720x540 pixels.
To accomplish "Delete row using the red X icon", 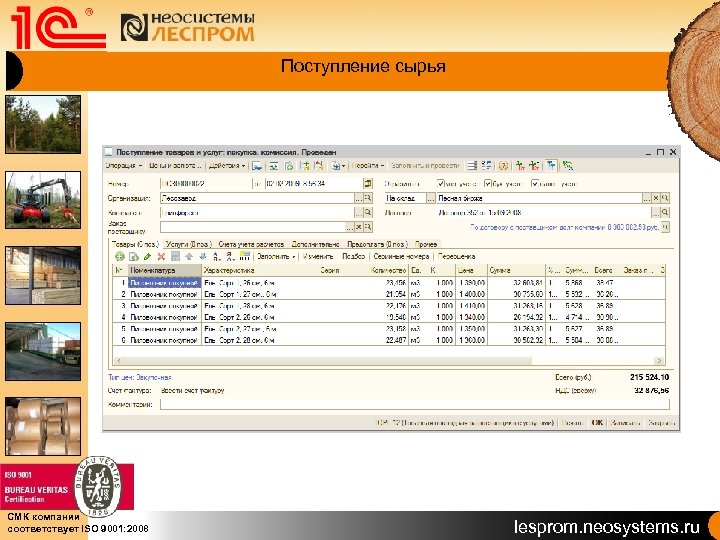I will [x=161, y=257].
